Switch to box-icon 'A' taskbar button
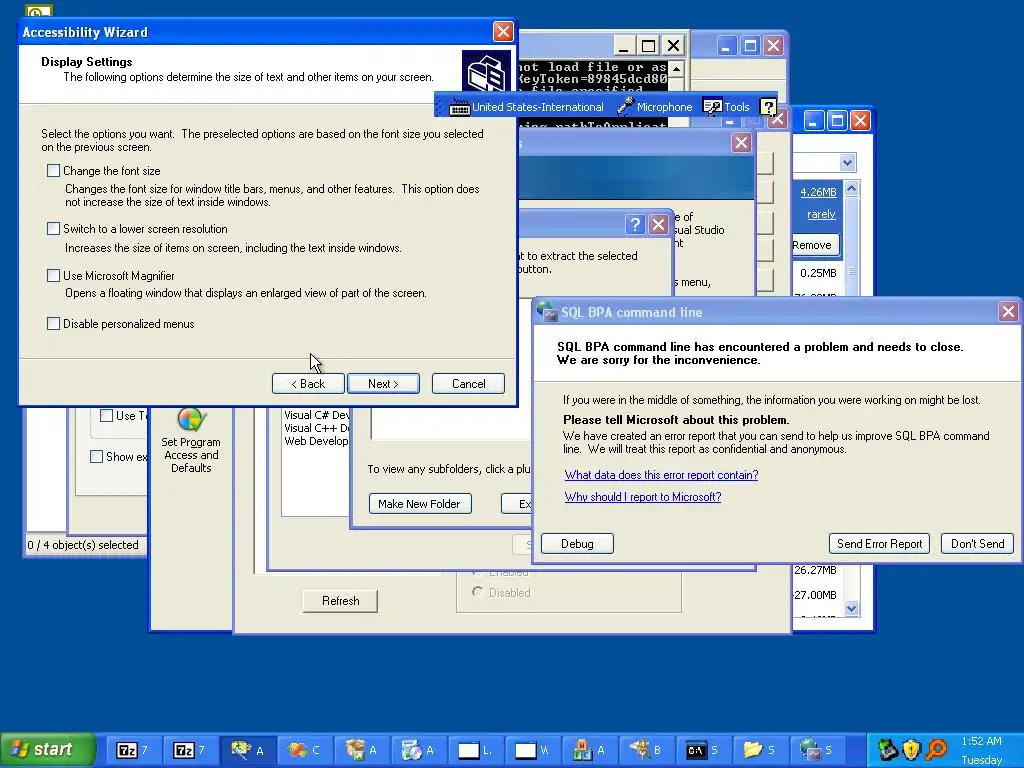This screenshot has height=768, width=1024. pyautogui.click(x=362, y=750)
